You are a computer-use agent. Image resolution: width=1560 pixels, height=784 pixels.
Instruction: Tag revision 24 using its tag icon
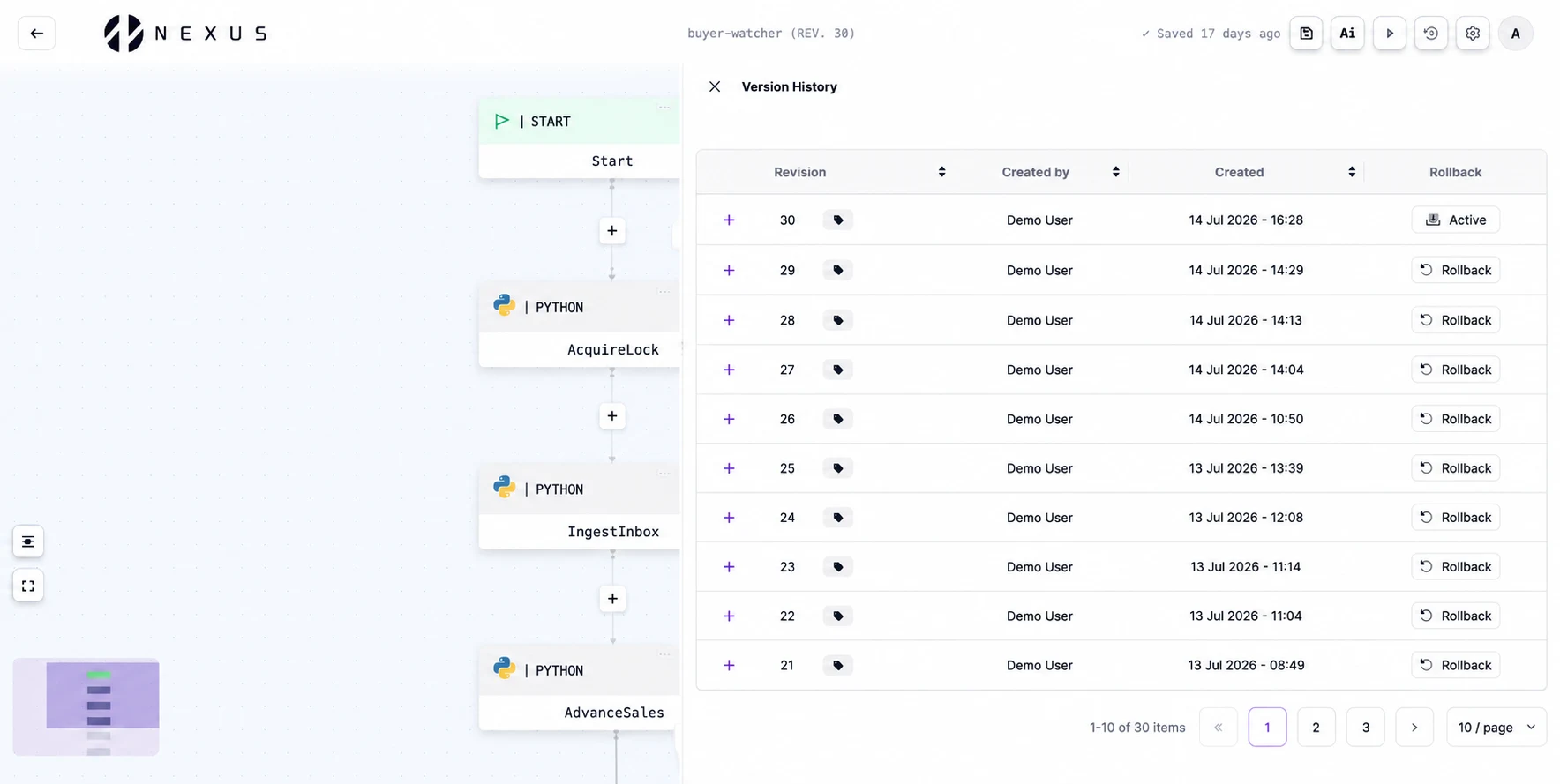(838, 518)
